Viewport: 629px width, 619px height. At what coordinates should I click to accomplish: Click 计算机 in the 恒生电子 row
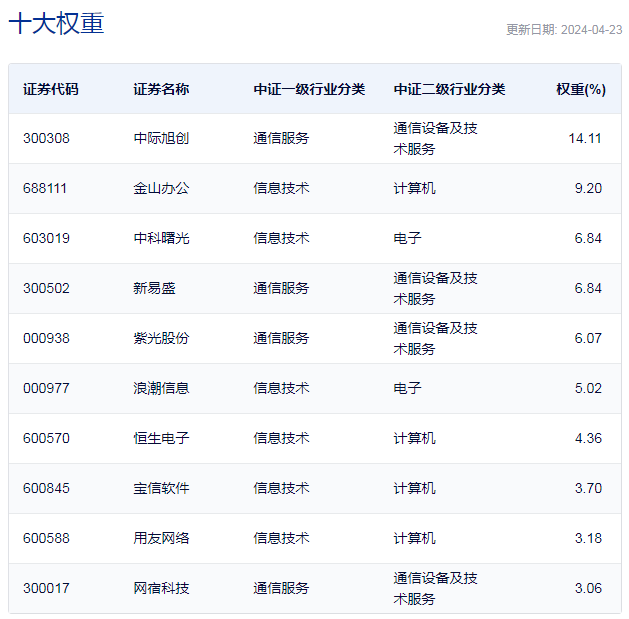coord(414,438)
